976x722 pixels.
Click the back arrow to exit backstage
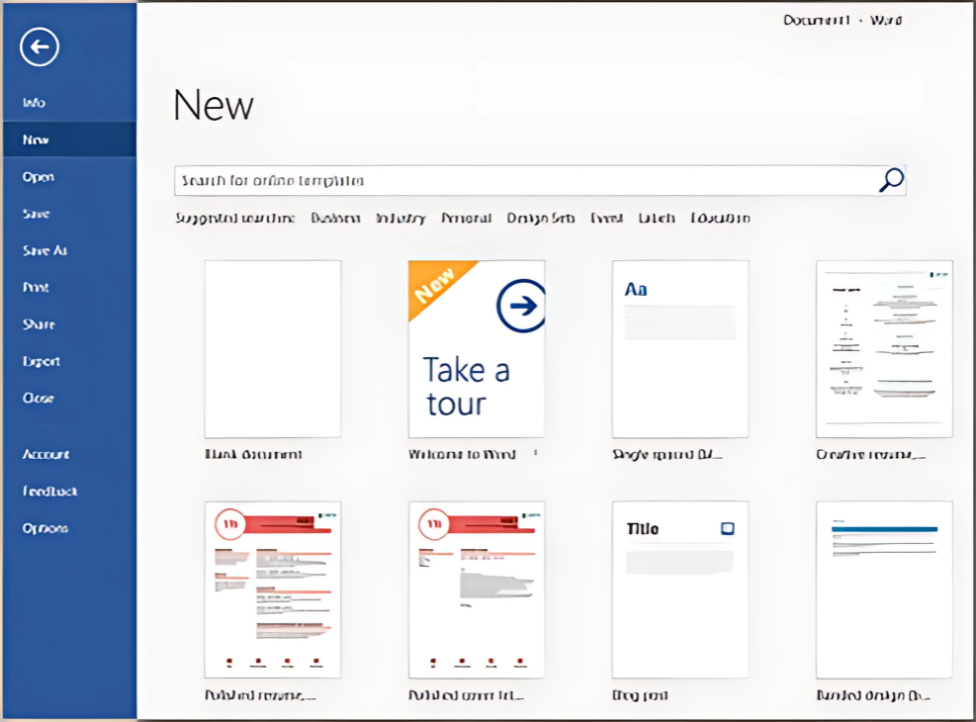(39, 47)
